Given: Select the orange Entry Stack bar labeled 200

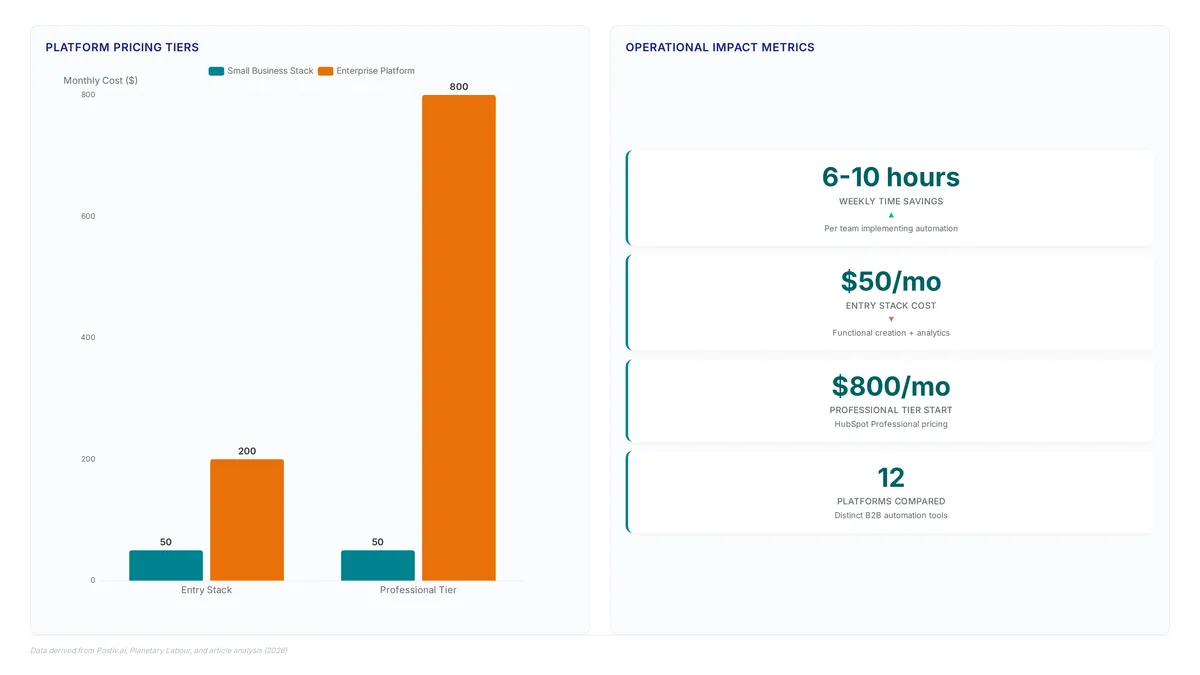Looking at the screenshot, I should click(x=247, y=520).
